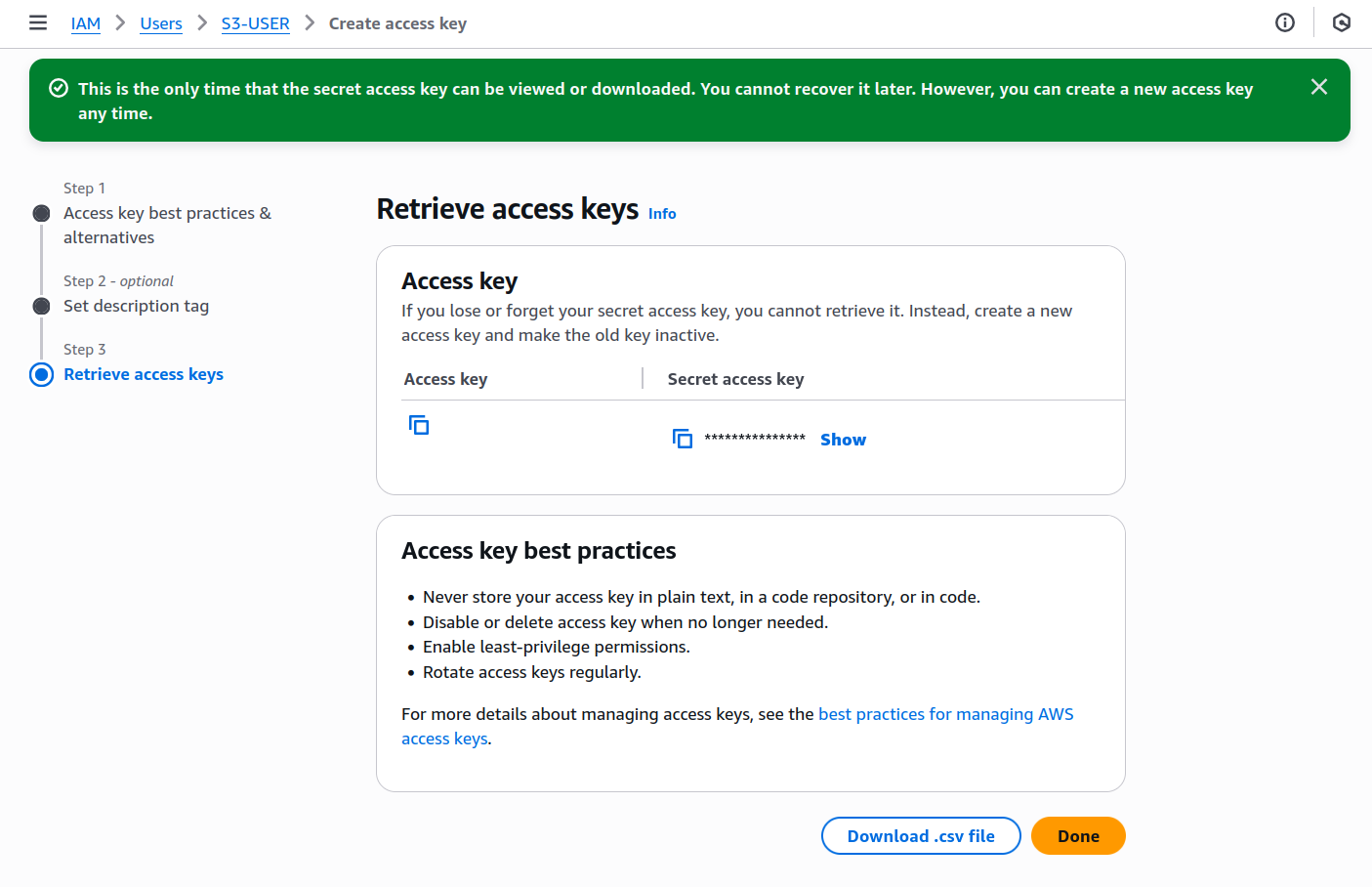Open the info panel circle icon
Image resolution: width=1372 pixels, height=887 pixels.
(1285, 22)
